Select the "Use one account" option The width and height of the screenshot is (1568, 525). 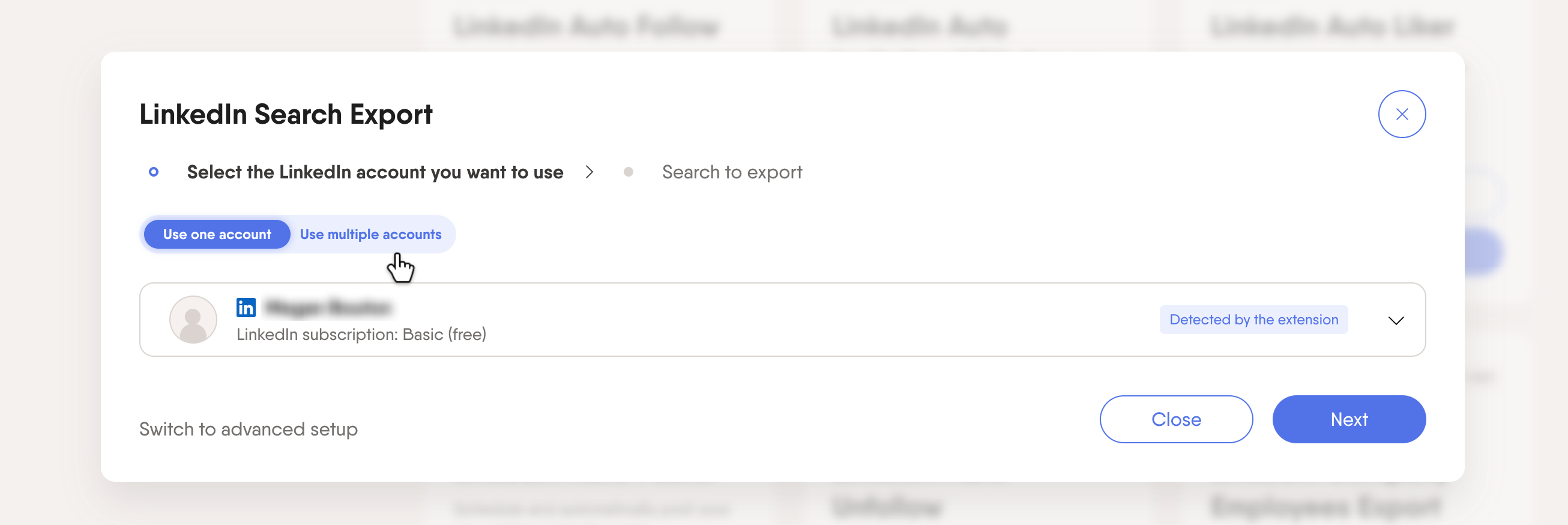pos(217,234)
